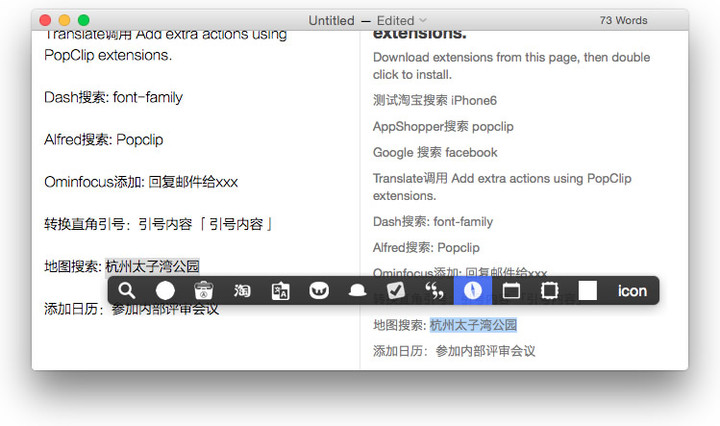Open map search via highlighted compass icon
The image size is (720, 426).
click(x=473, y=291)
